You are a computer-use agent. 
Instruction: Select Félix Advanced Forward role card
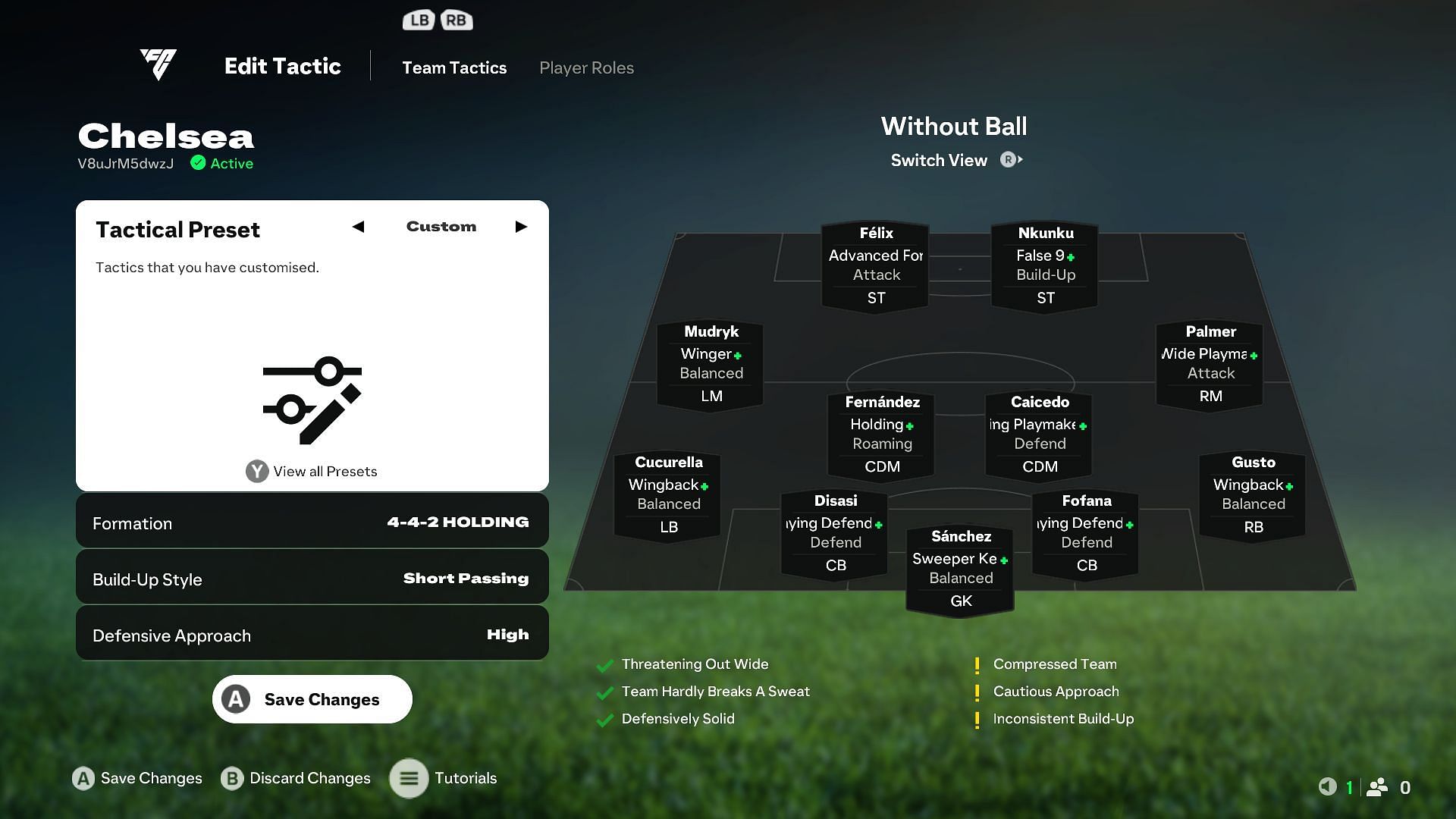[876, 264]
